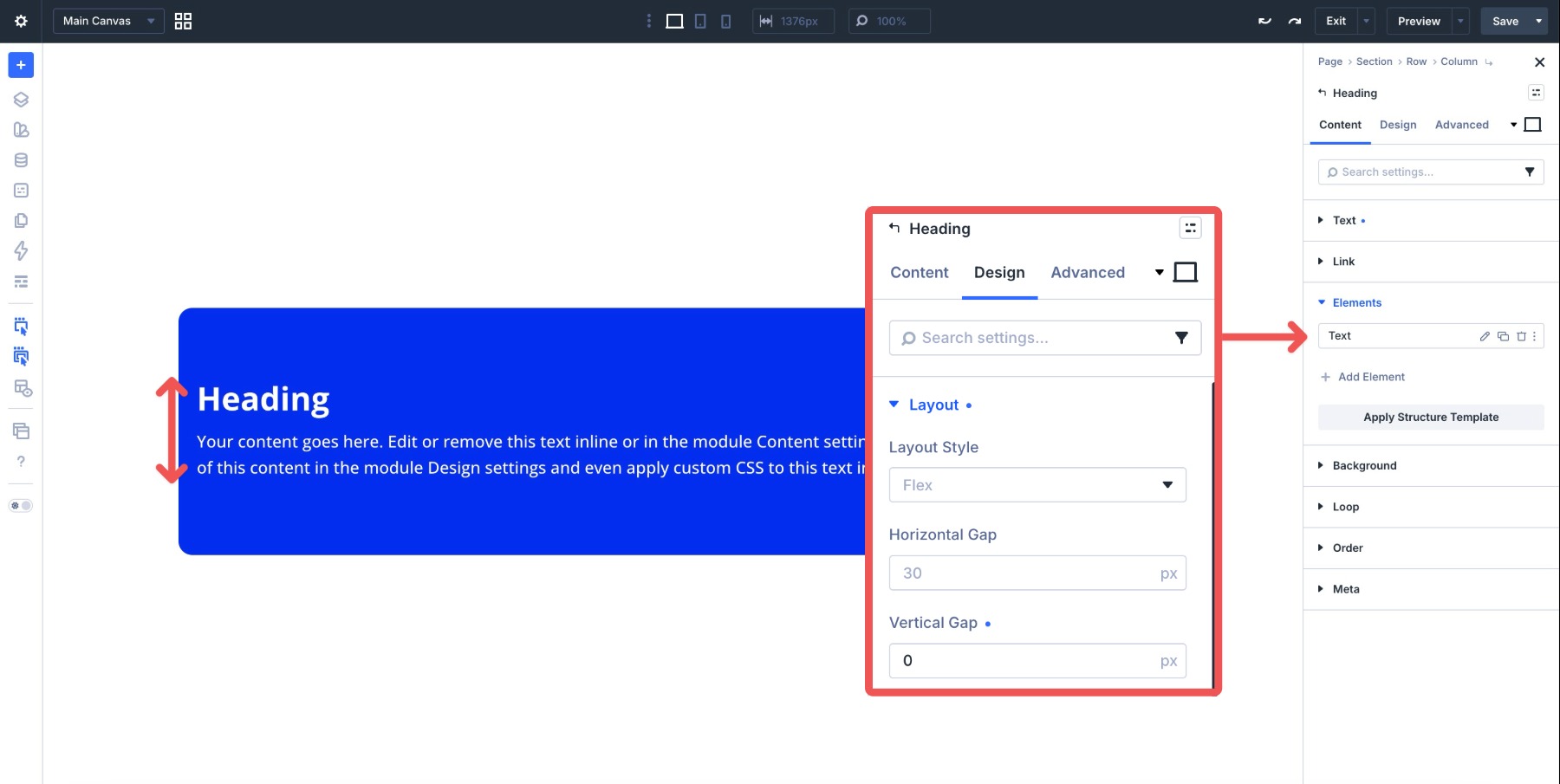
Task: Toggle the grid eye view icon
Action: click(23, 388)
